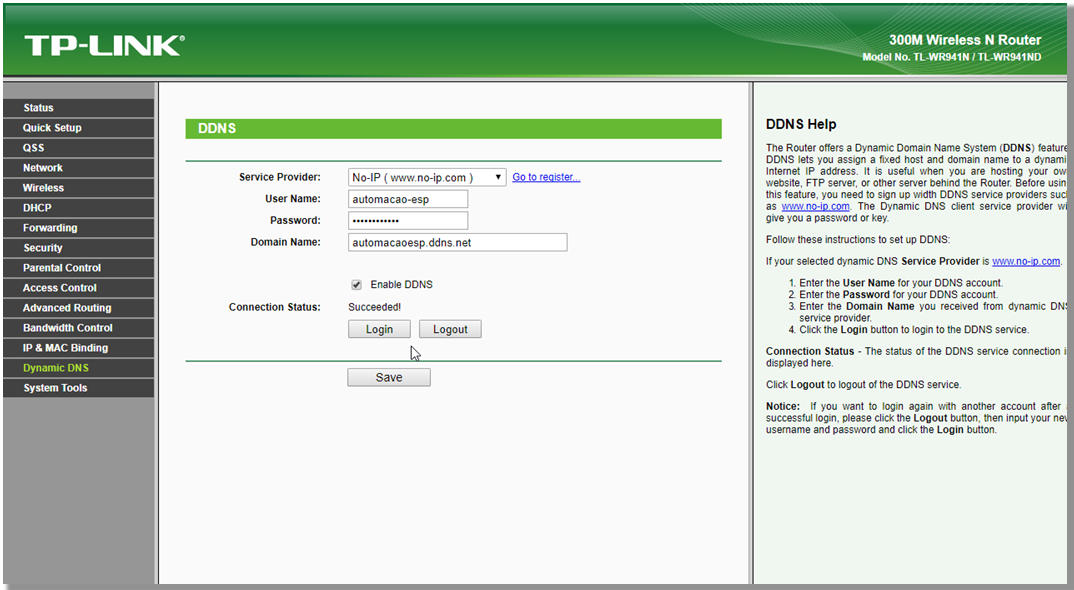Expand the Service Provider dropdown
The width and height of the screenshot is (1074, 590).
click(x=427, y=177)
